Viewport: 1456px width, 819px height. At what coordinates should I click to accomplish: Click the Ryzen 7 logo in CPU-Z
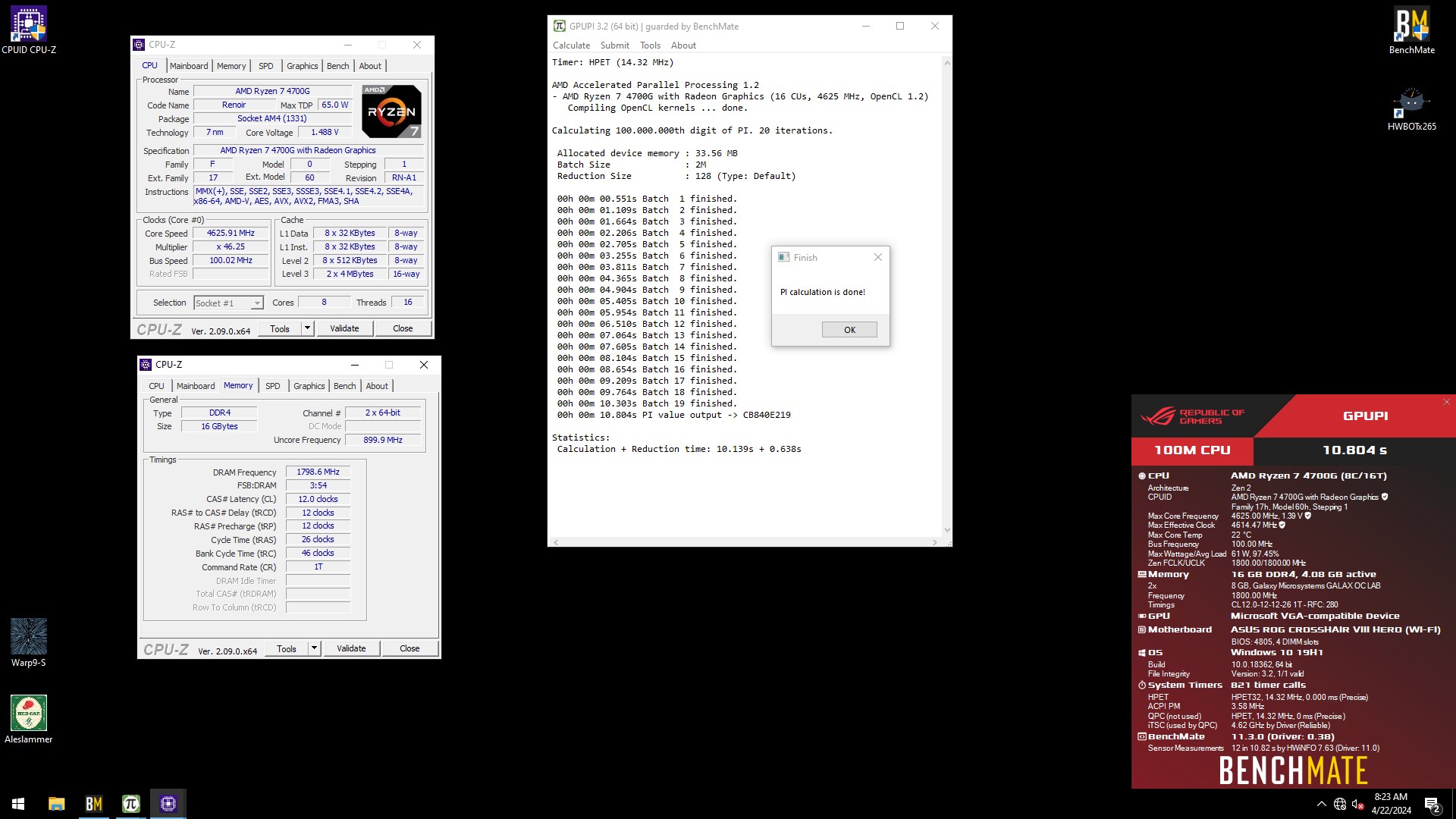point(391,111)
